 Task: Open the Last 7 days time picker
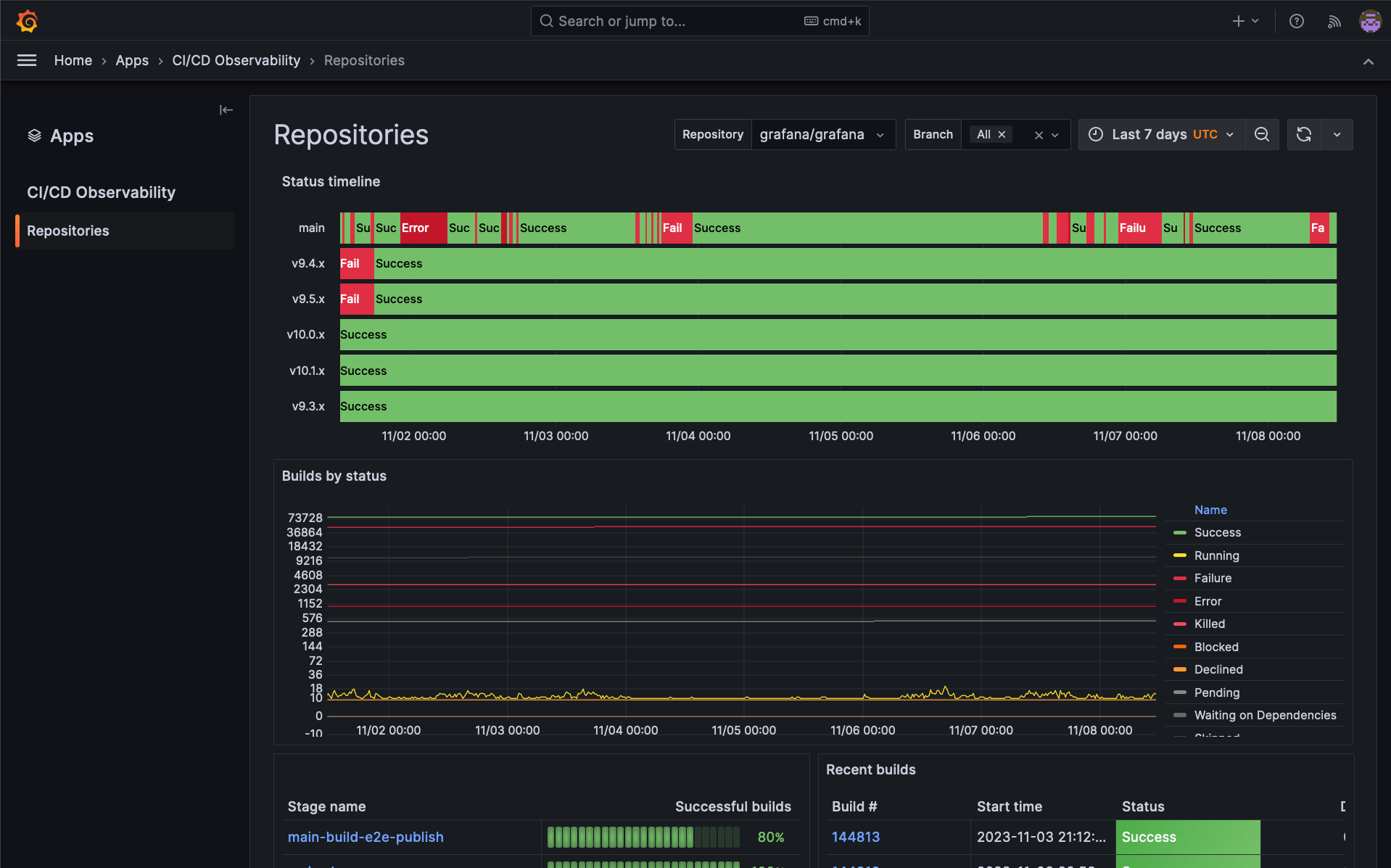1160,134
